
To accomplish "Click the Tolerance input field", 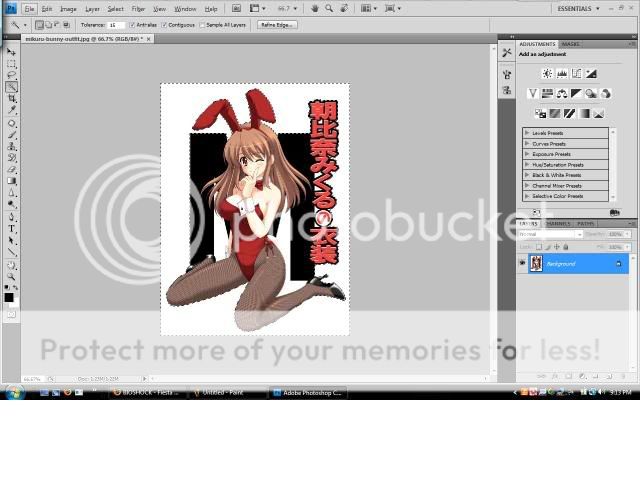I will (x=116, y=25).
